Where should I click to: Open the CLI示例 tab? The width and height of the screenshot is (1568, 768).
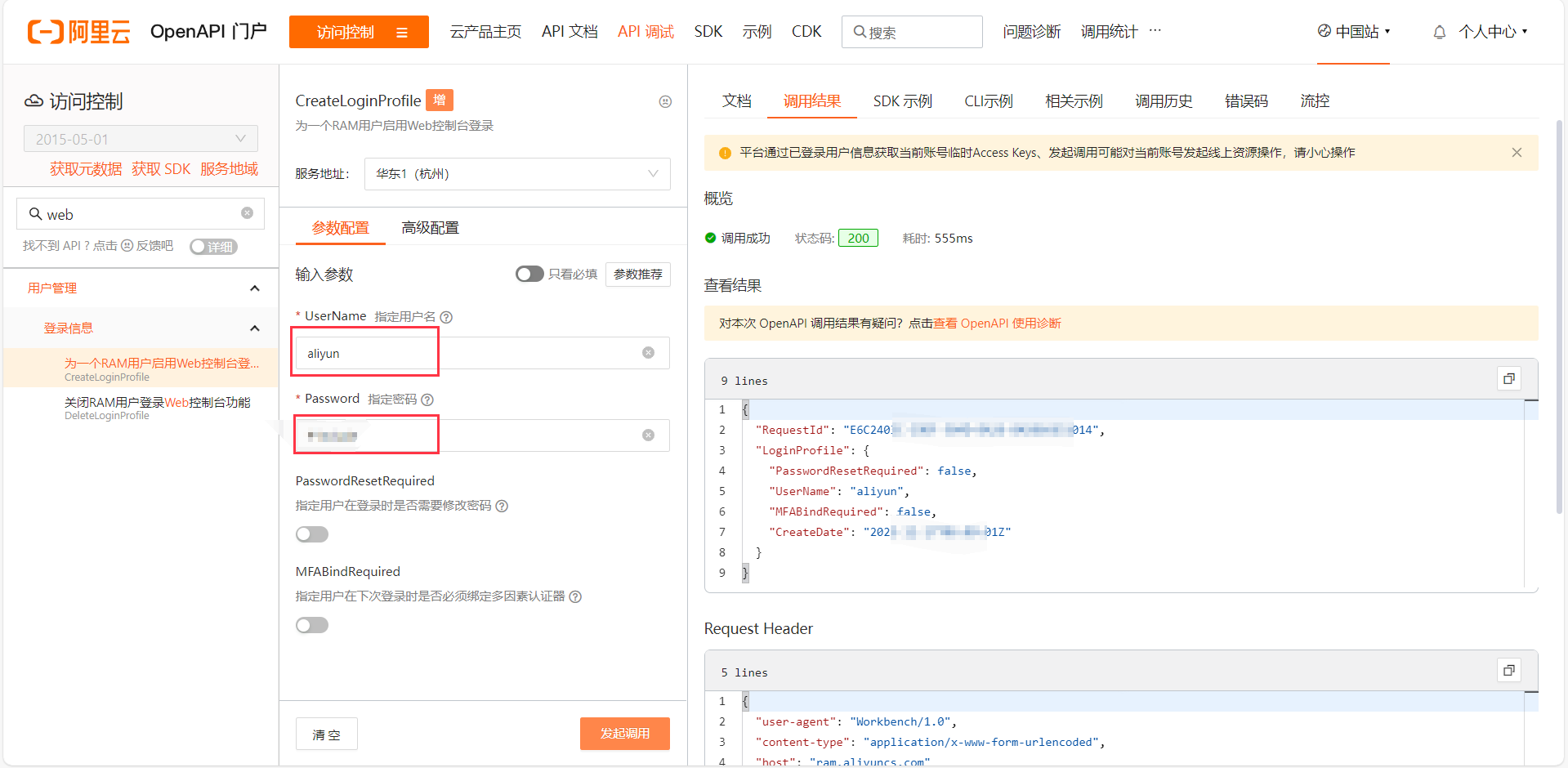point(989,101)
